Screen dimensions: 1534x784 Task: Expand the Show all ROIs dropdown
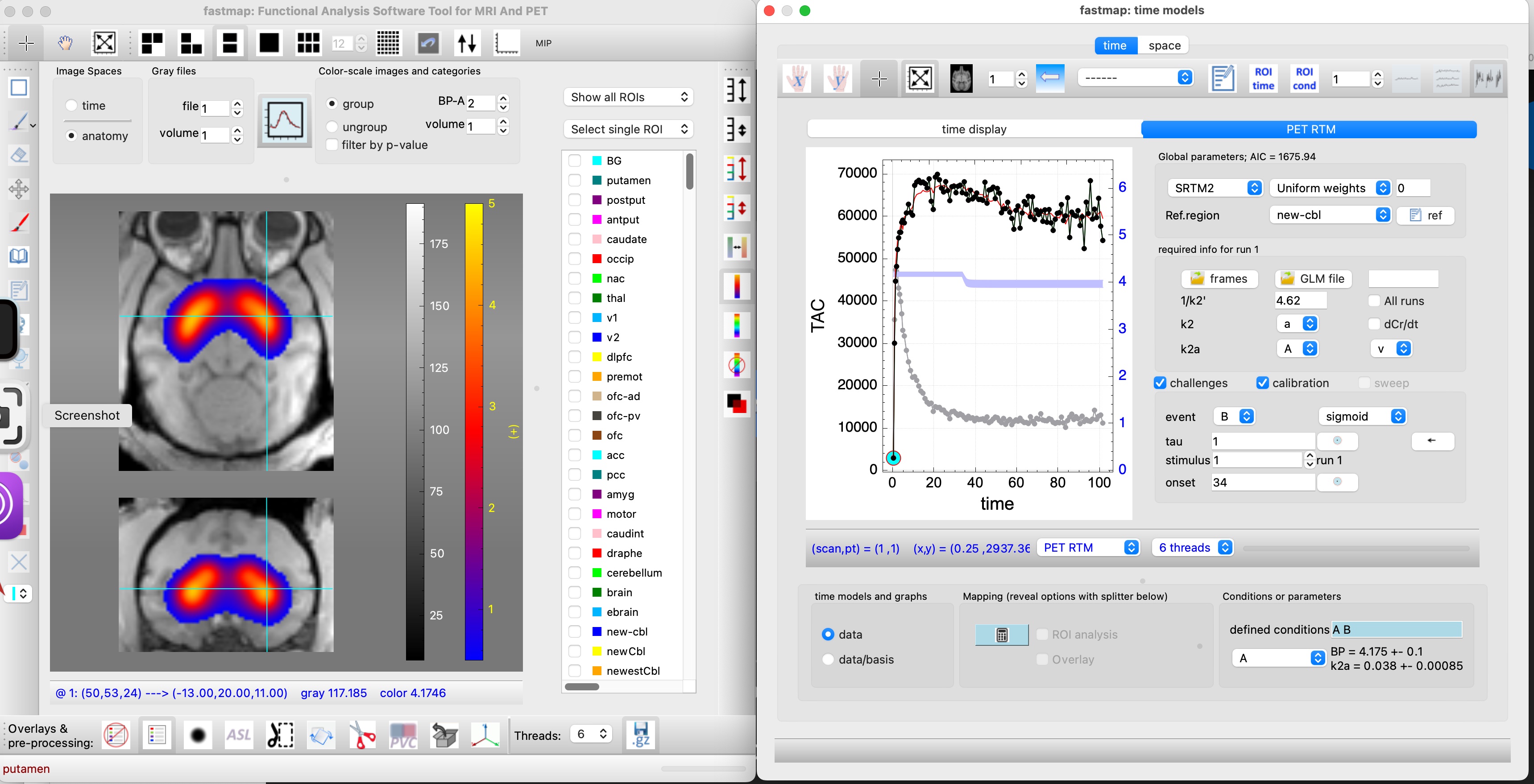[x=628, y=97]
